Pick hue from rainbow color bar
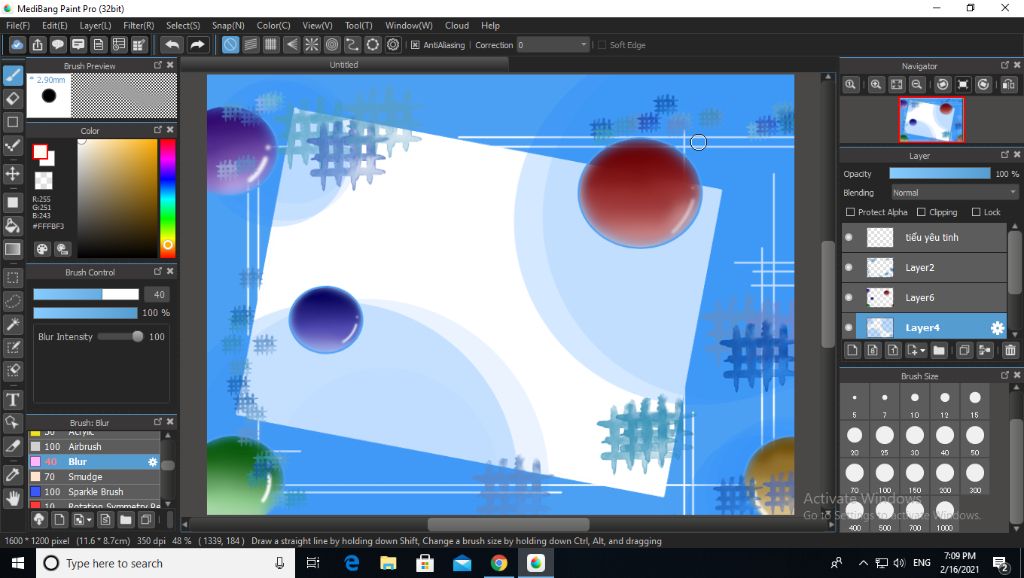Image resolution: width=1024 pixels, height=578 pixels. coord(167,199)
